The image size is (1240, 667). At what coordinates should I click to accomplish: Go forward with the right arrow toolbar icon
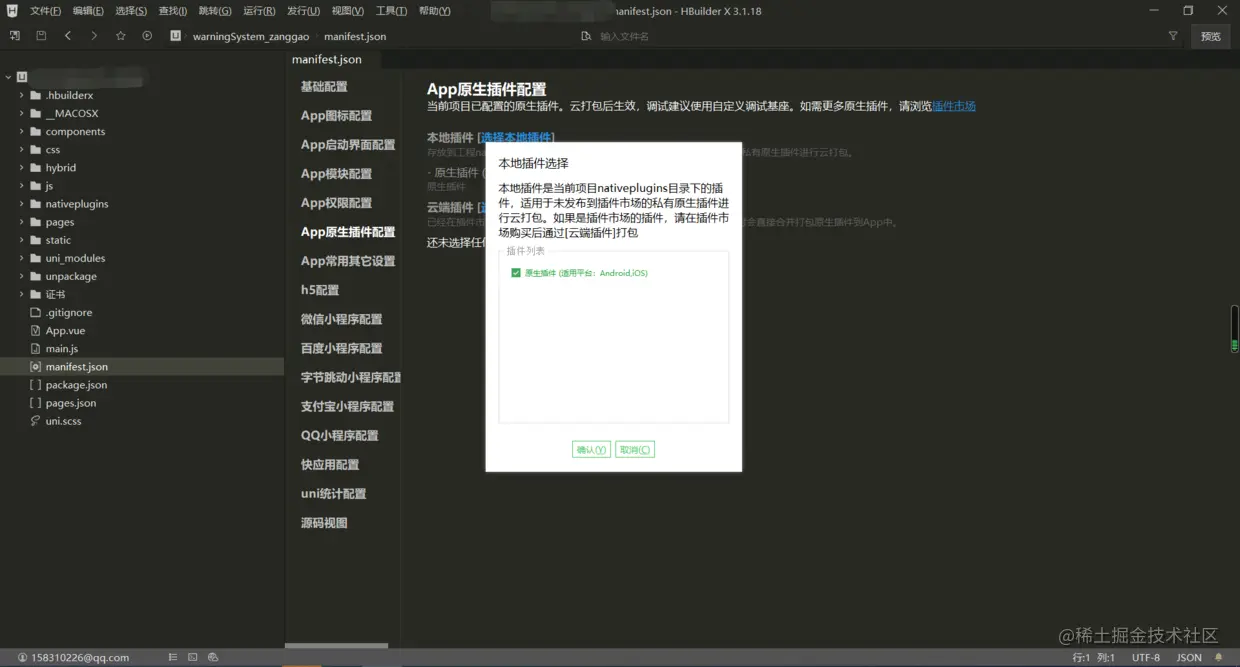tap(94, 35)
